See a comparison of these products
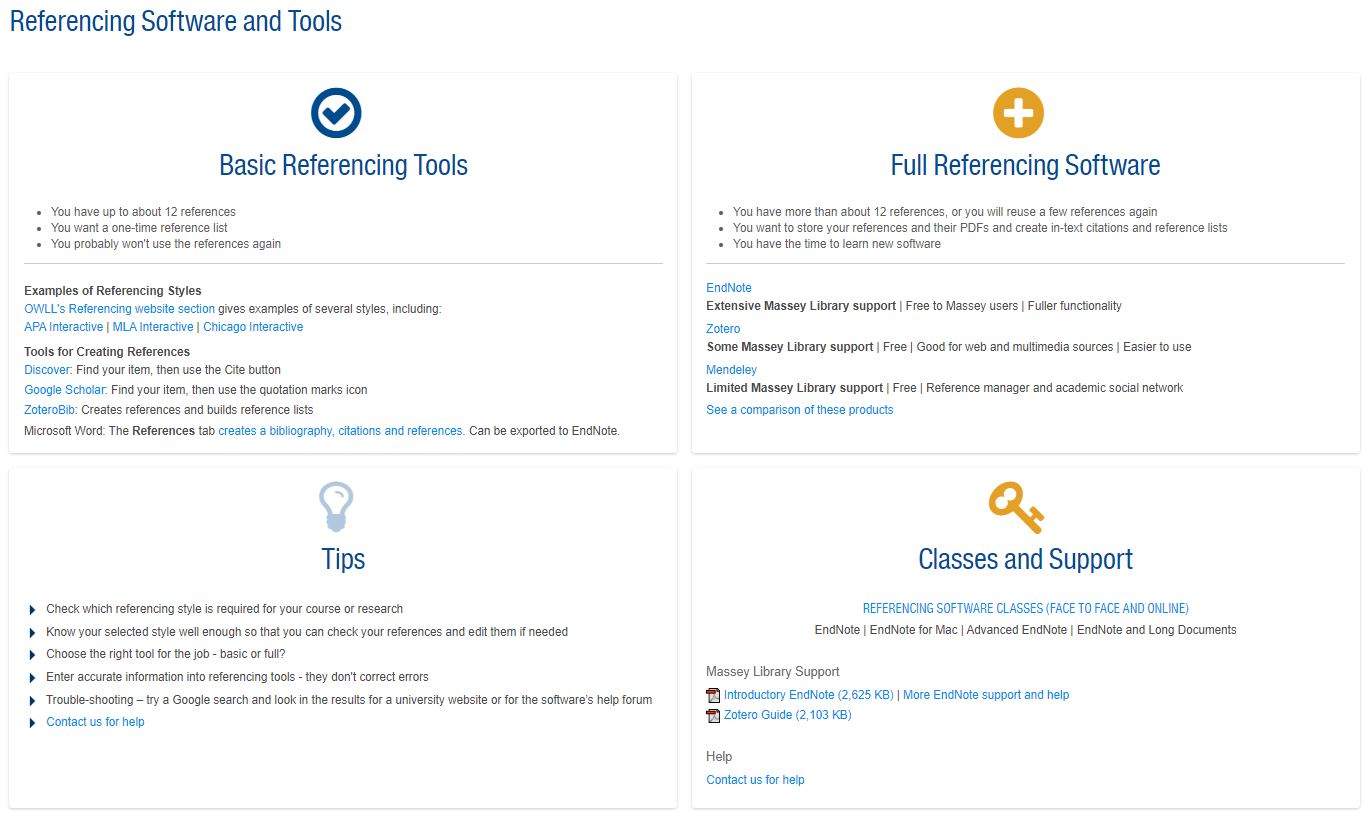1371x822 pixels. 800,409
